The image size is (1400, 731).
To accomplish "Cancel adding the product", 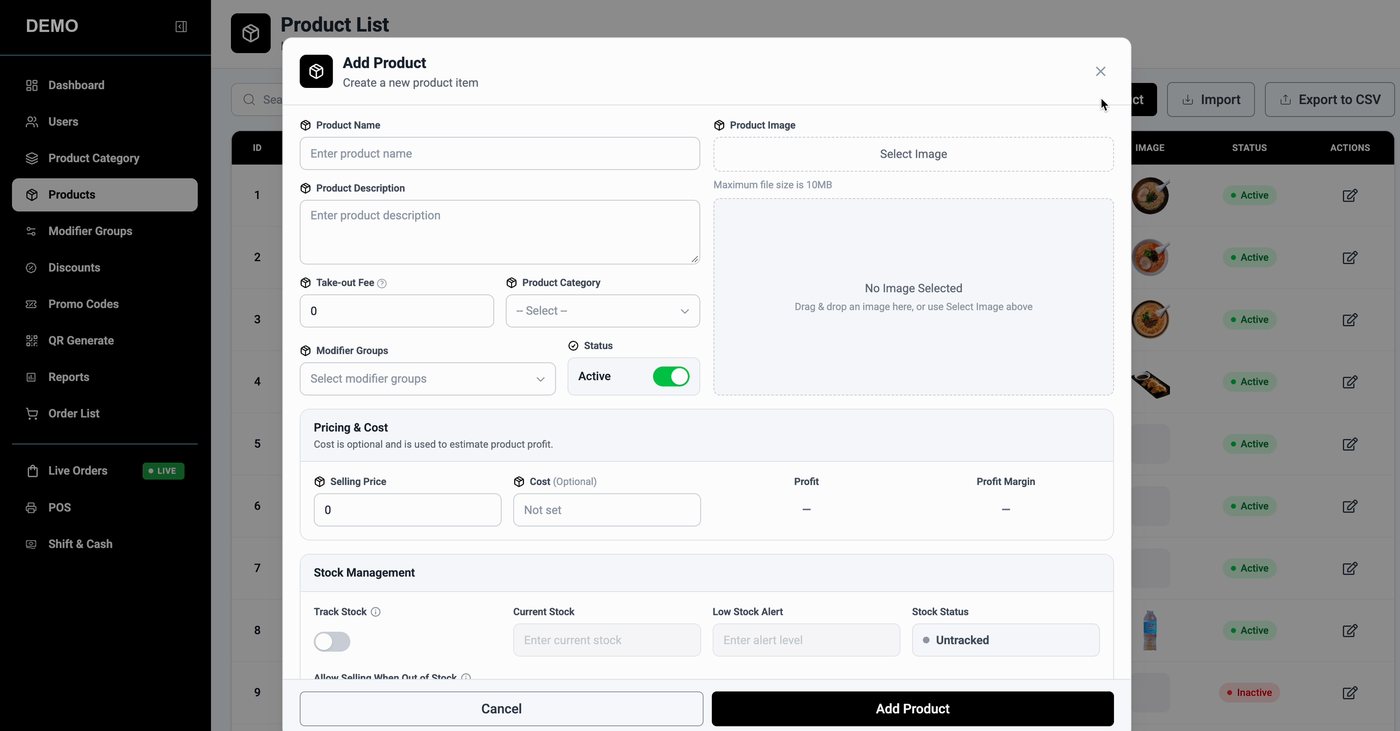I will 501,709.
